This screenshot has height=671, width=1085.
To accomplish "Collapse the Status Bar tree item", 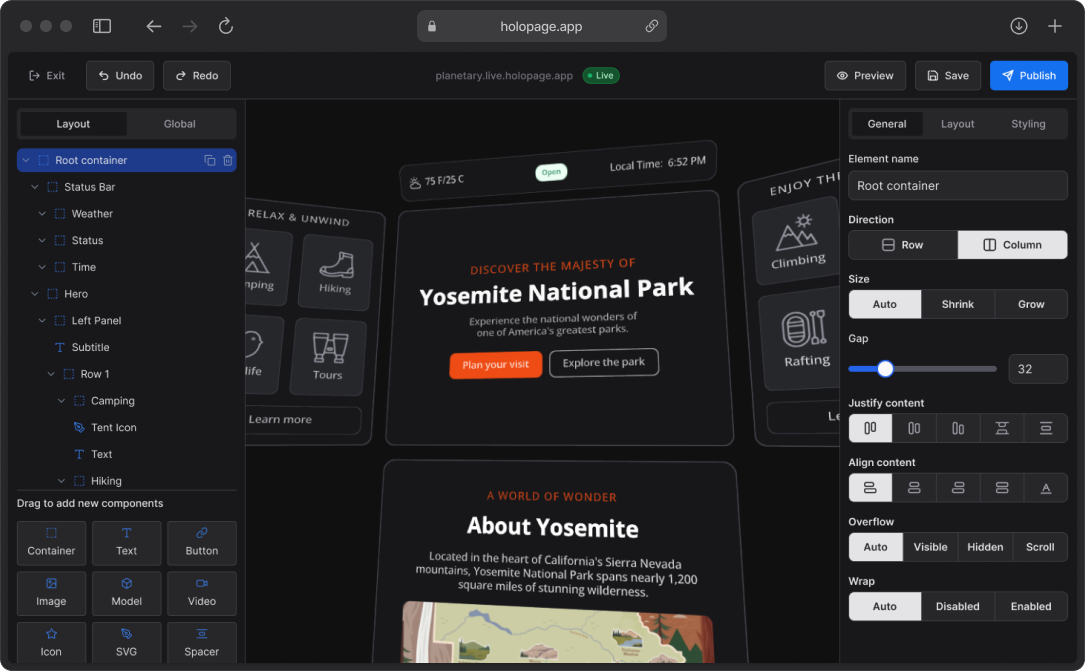I will click(33, 186).
